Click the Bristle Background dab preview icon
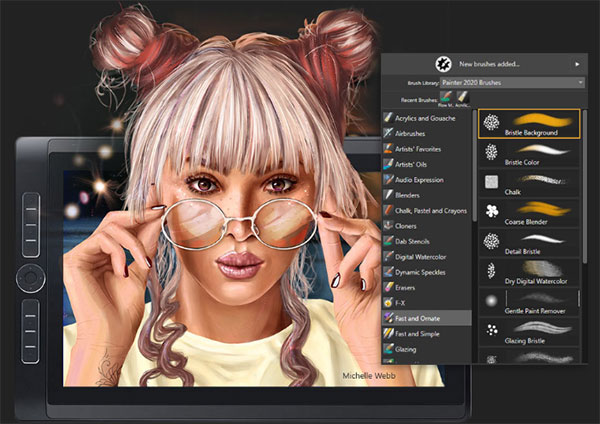 tap(491, 122)
